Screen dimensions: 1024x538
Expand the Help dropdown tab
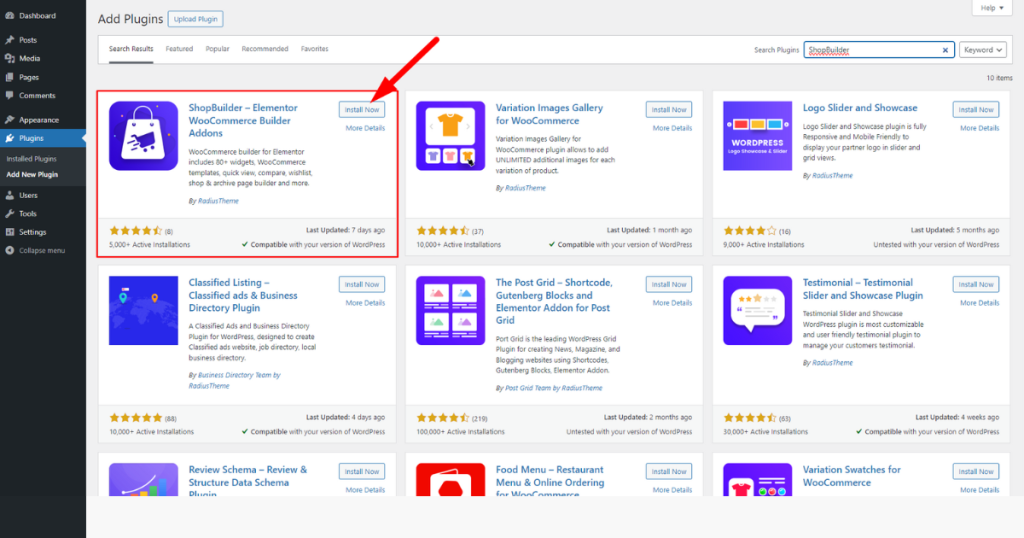click(x=991, y=8)
